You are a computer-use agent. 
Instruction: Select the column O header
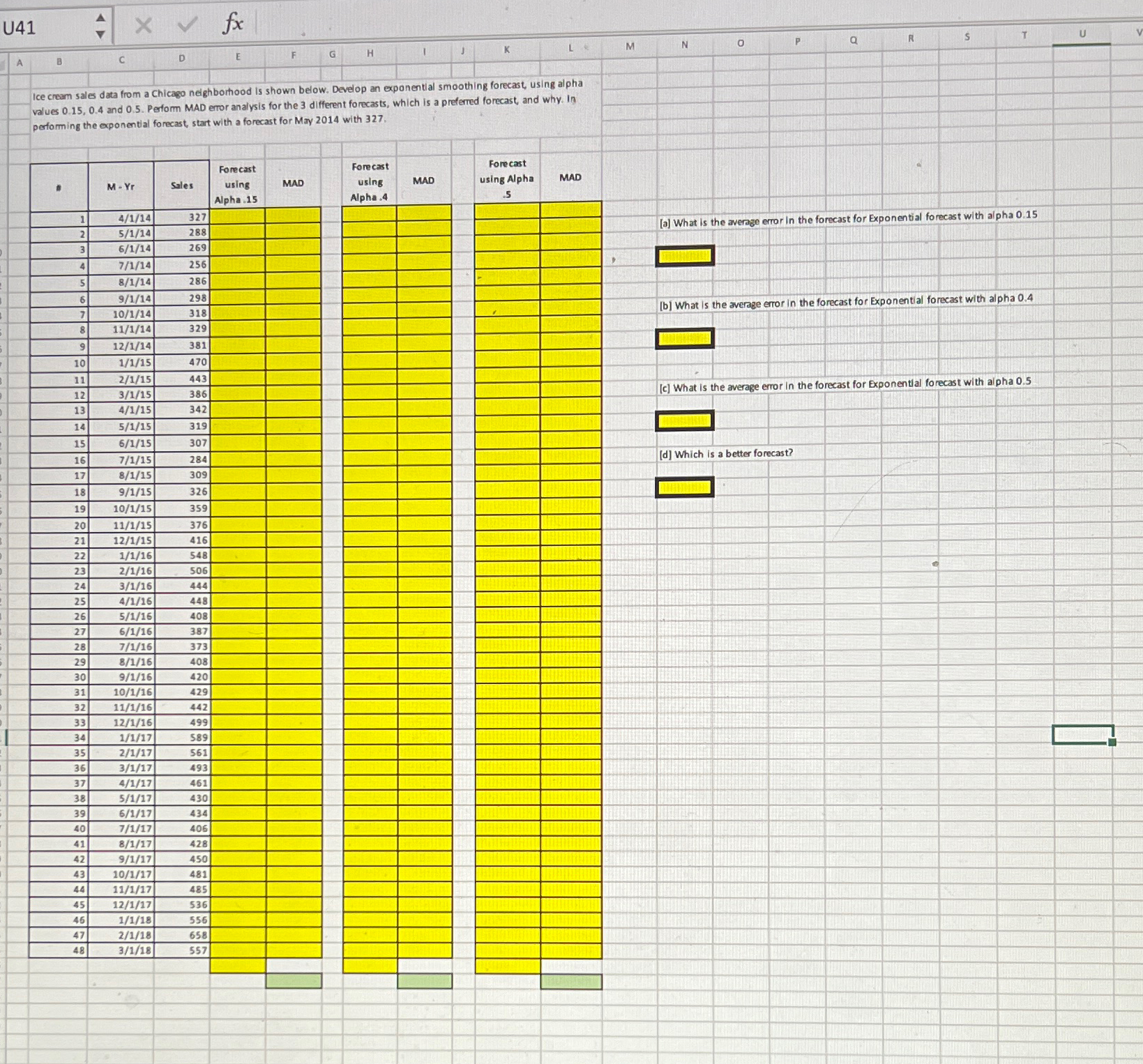pos(741,43)
